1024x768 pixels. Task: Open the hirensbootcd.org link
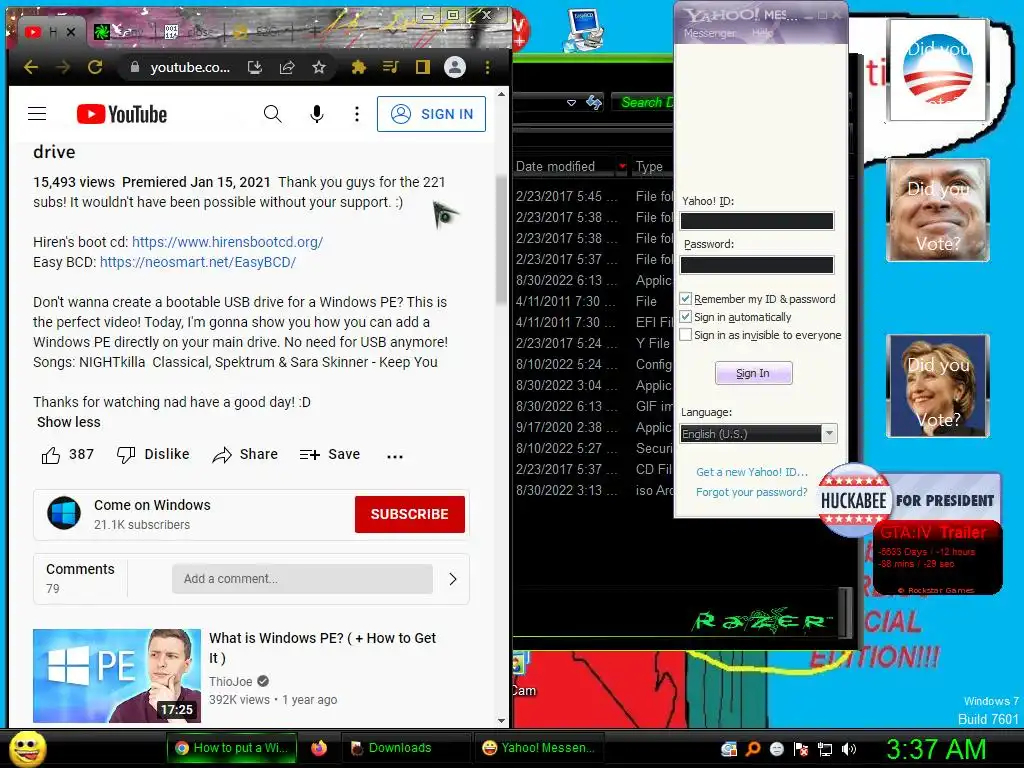point(227,242)
